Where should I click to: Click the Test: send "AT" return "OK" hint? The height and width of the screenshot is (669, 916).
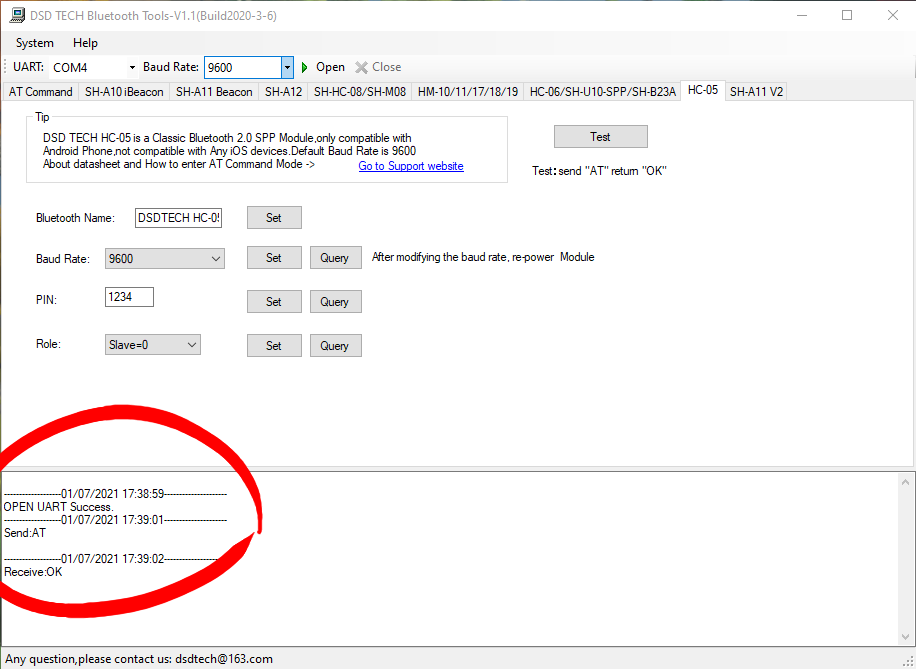(x=599, y=171)
